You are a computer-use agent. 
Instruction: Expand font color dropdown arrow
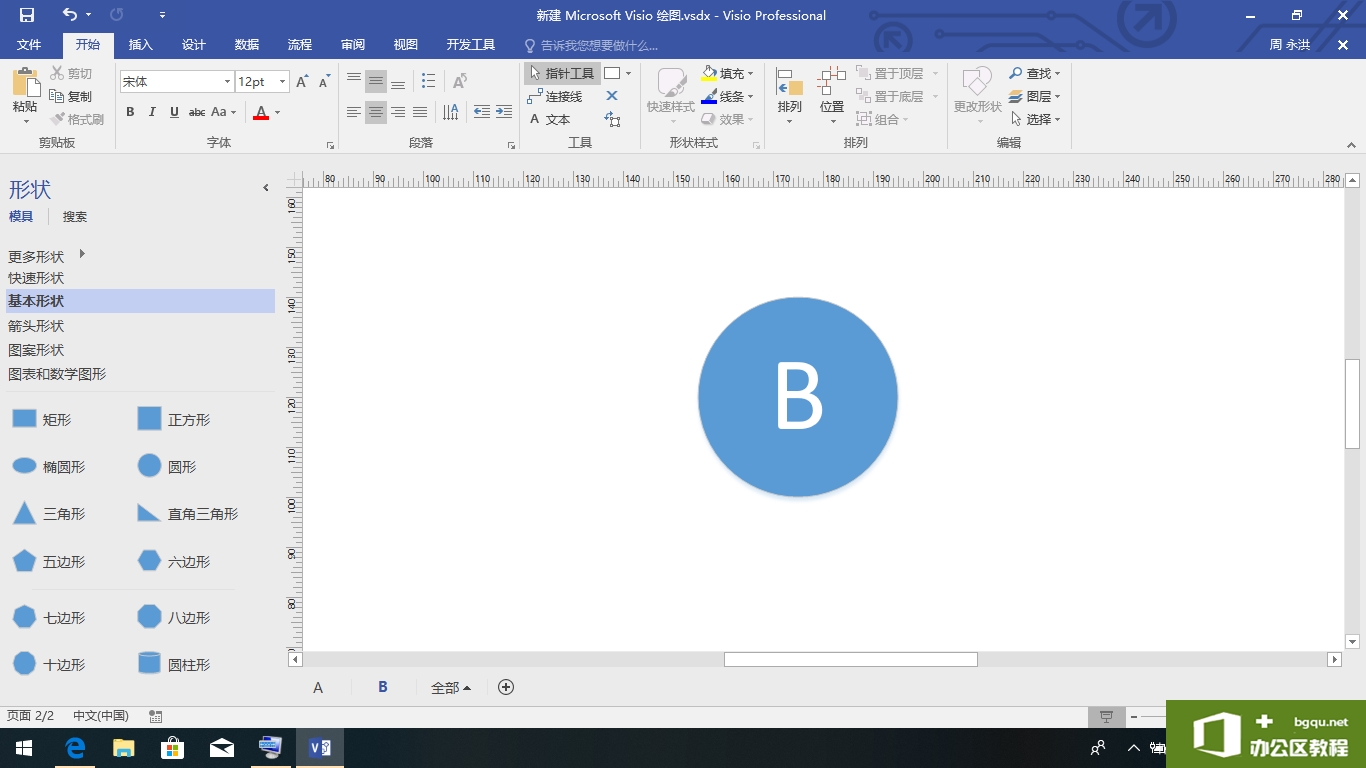pyautogui.click(x=278, y=112)
